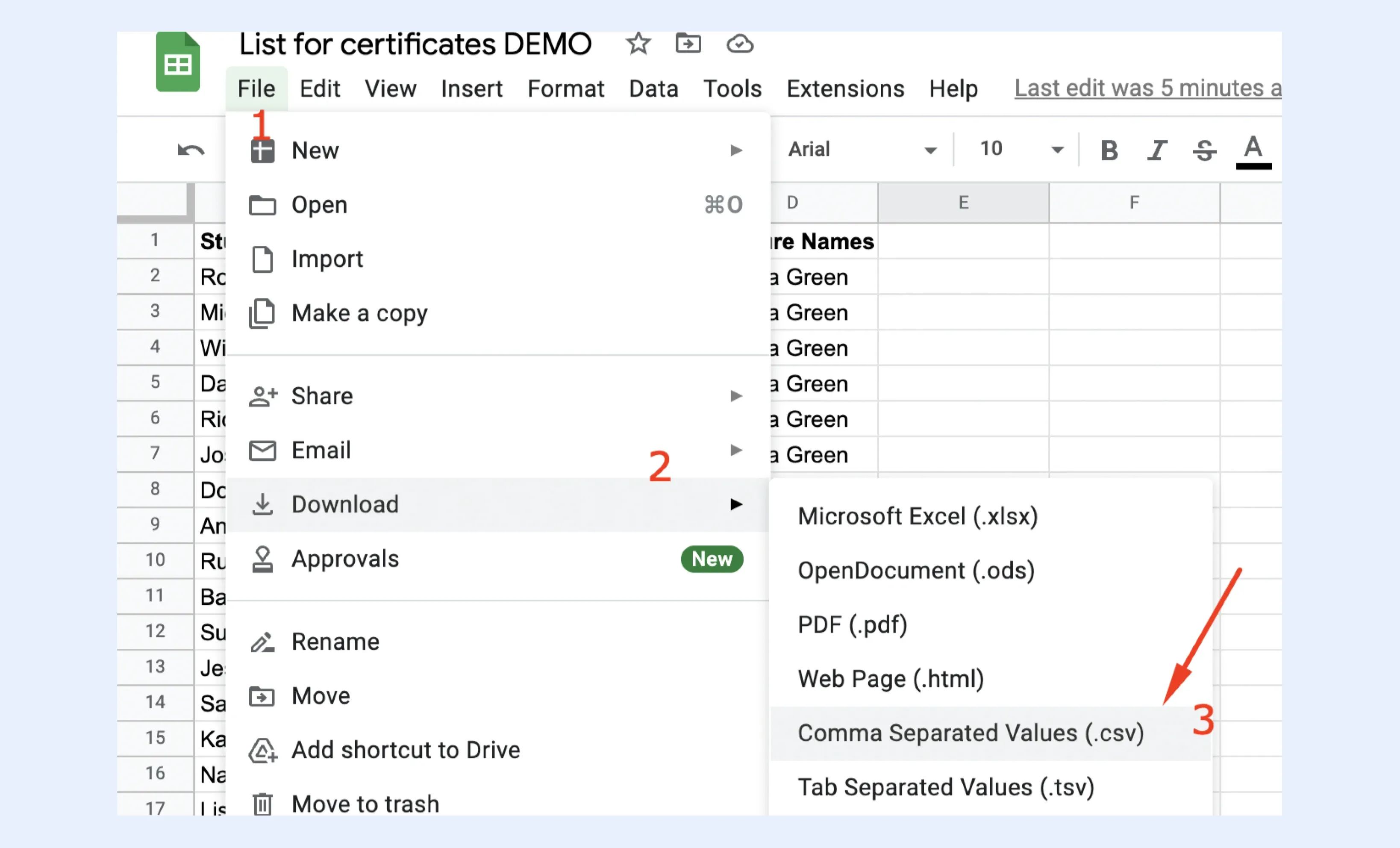The width and height of the screenshot is (1400, 848).
Task: Download as Web Page (.html)
Action: click(x=991, y=679)
